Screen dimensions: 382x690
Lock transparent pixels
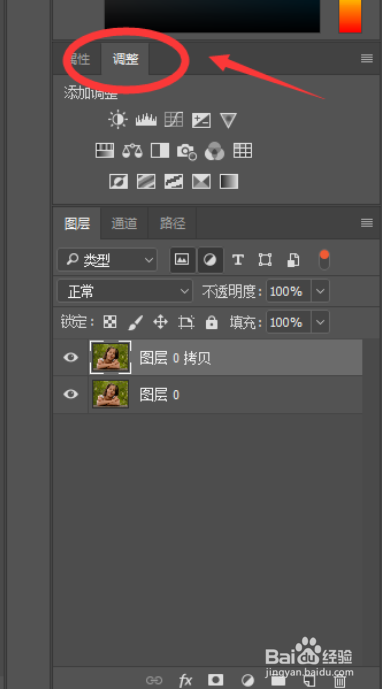coord(110,323)
